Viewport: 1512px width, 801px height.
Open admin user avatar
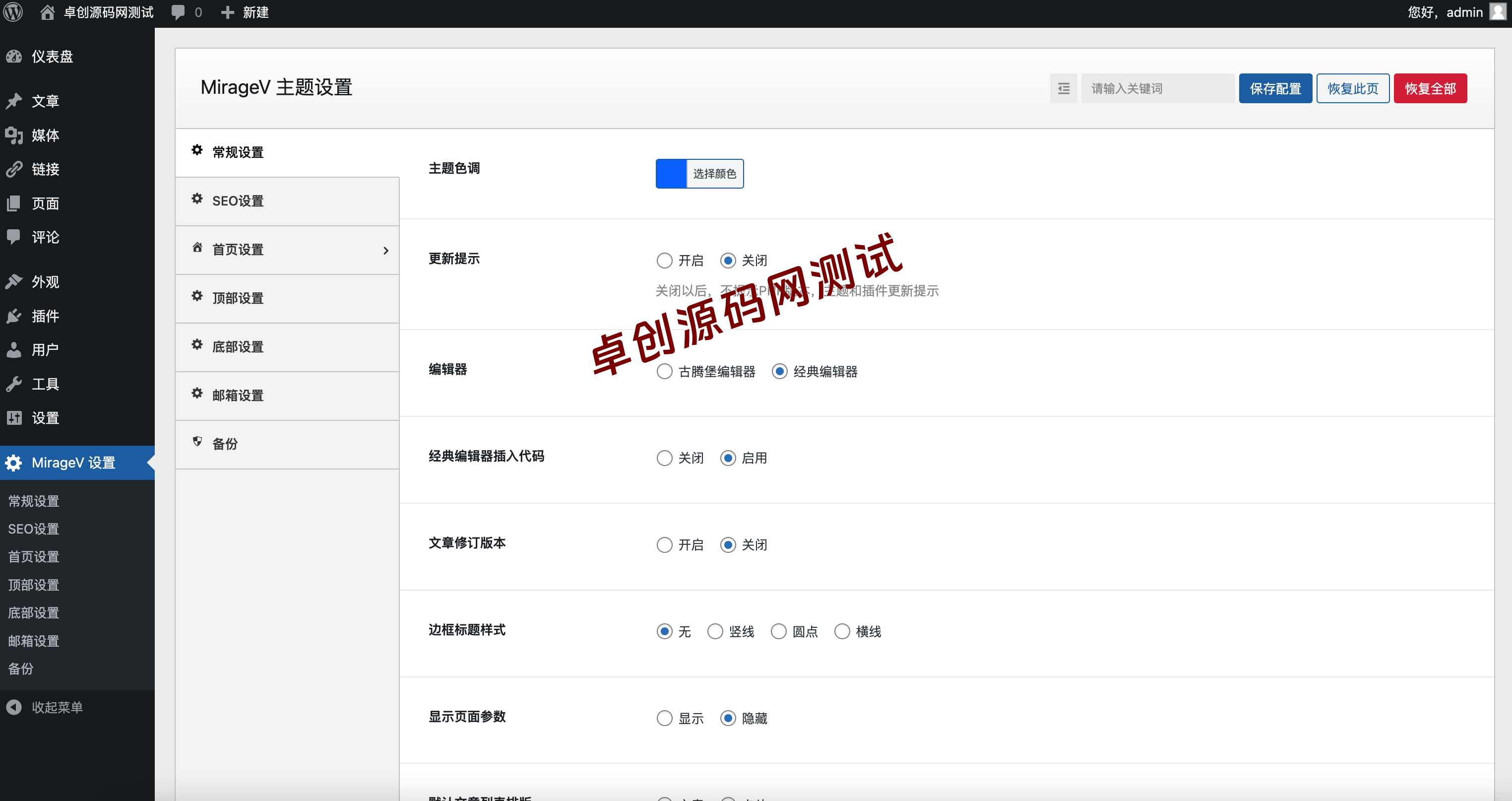1497,12
